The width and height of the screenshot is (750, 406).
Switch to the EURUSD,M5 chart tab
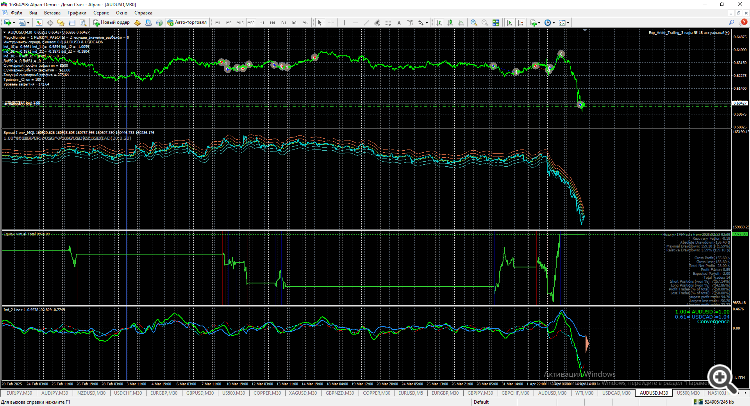(x=410, y=393)
